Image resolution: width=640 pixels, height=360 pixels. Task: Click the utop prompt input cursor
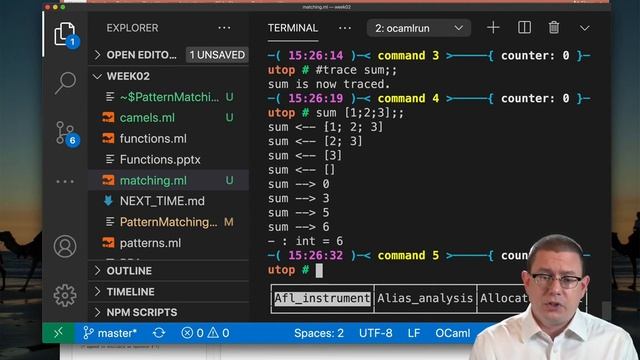[319, 270]
